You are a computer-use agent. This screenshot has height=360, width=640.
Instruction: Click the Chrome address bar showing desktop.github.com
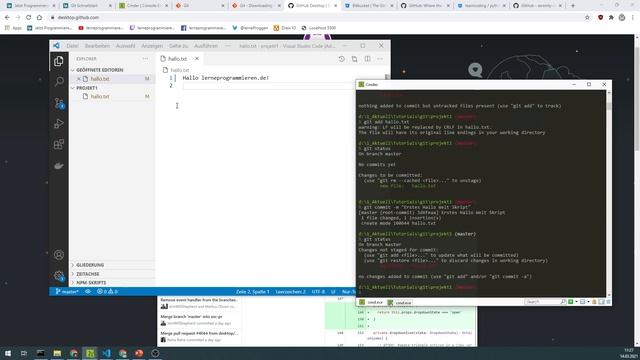pyautogui.click(x=314, y=18)
